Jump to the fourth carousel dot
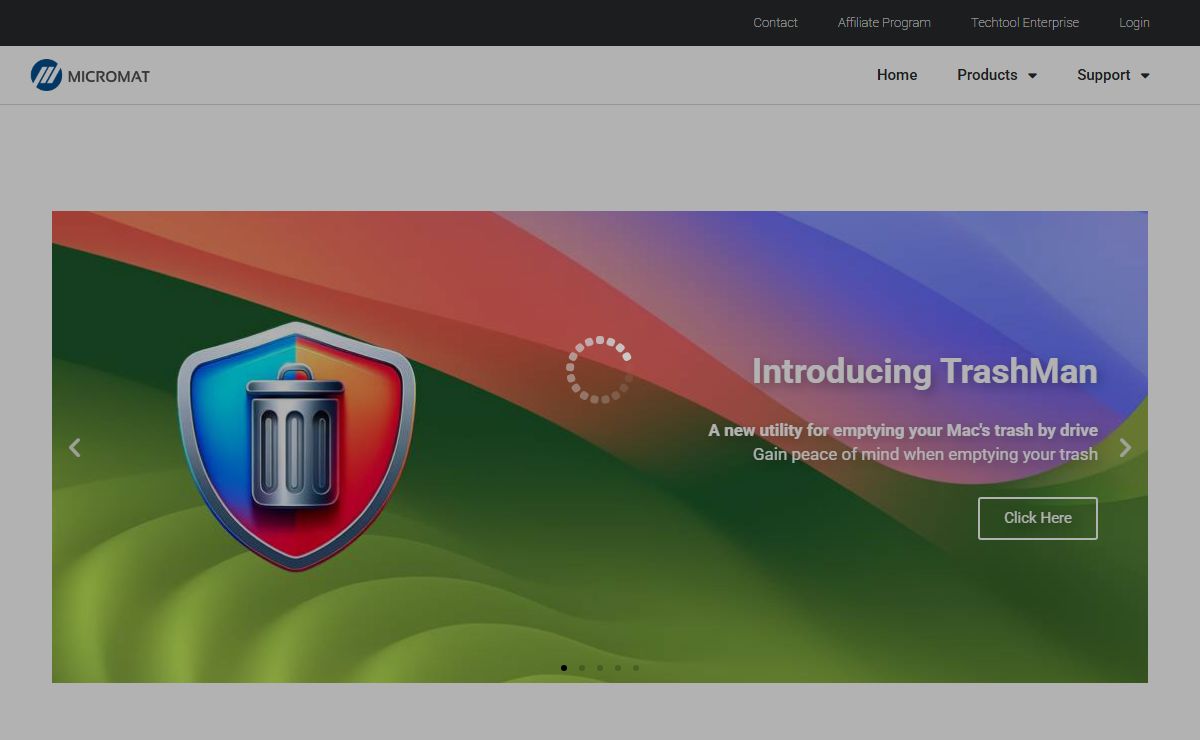 tap(618, 668)
